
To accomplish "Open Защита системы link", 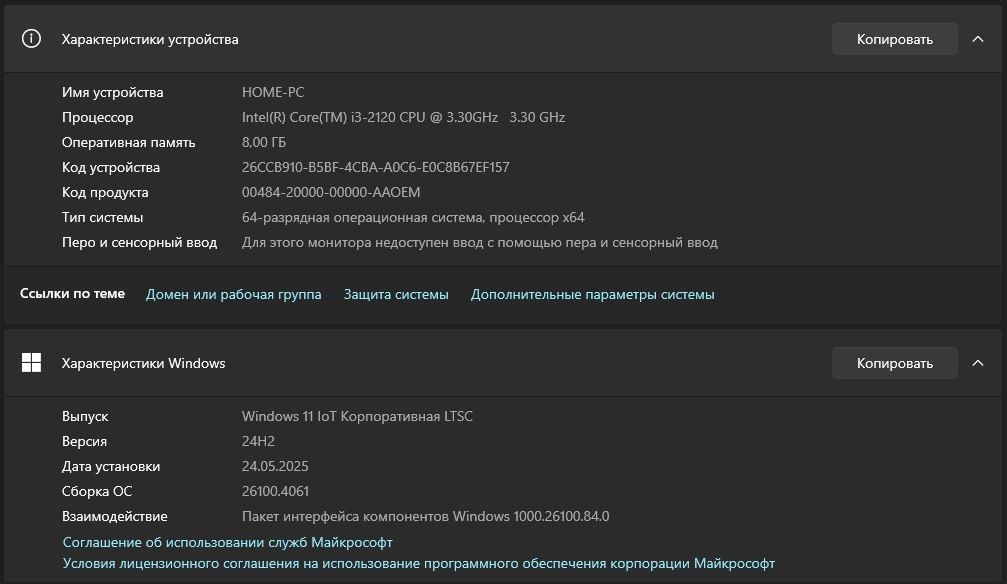I will [396, 294].
